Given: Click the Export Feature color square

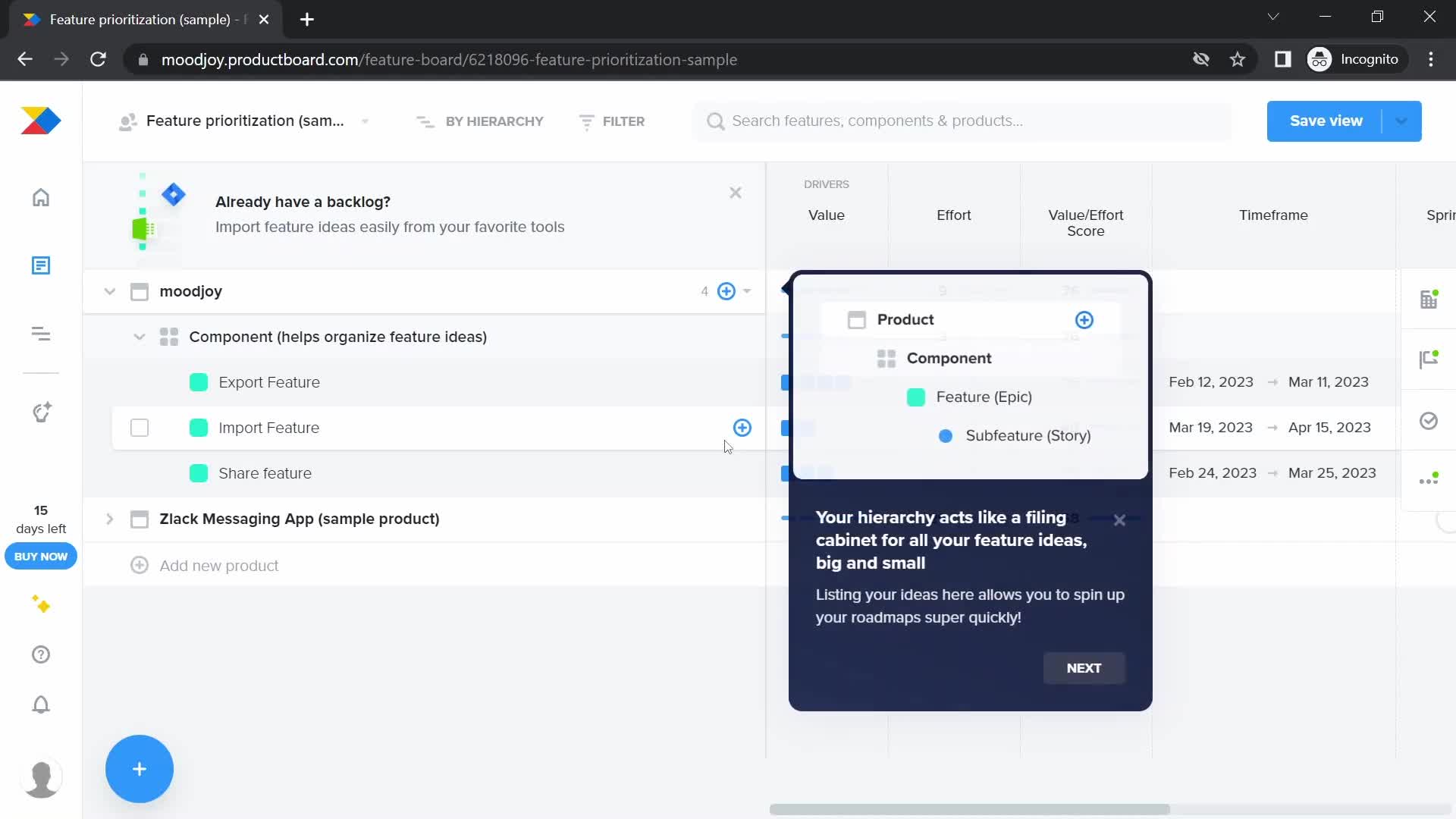Looking at the screenshot, I should (199, 382).
